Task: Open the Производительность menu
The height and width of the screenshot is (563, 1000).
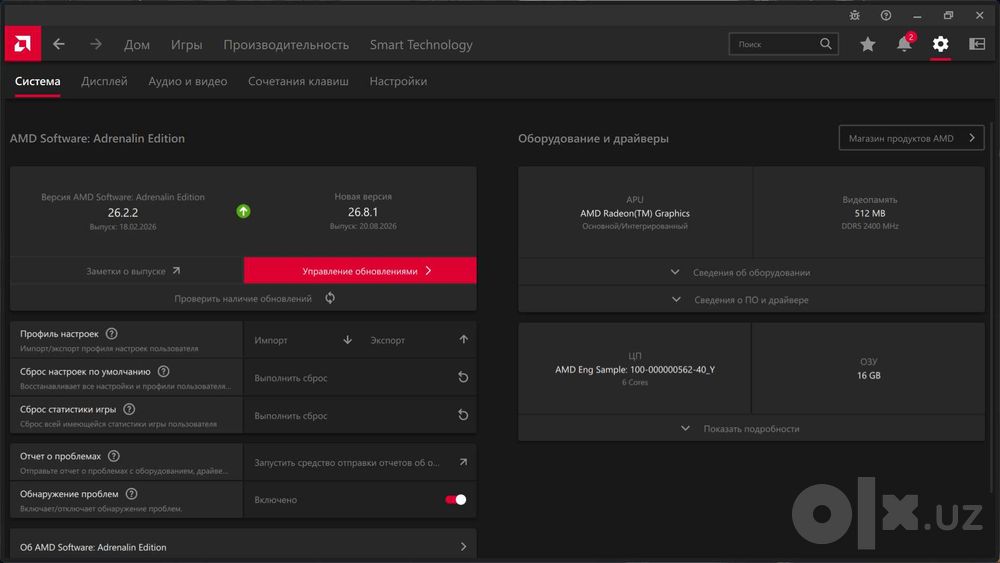Action: (286, 45)
